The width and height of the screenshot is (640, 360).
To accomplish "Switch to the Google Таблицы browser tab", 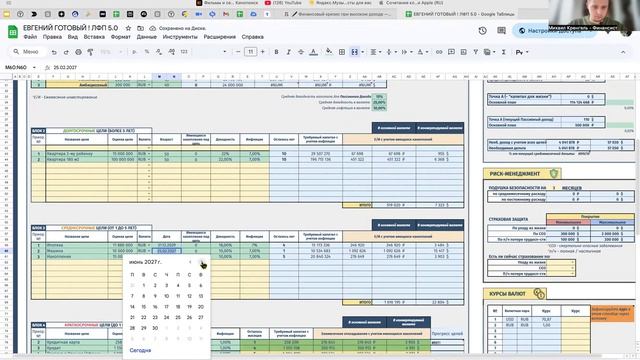I will pyautogui.click(x=460, y=14).
